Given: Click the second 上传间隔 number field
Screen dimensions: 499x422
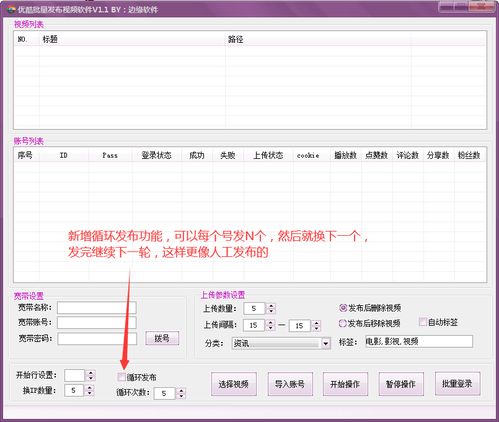Looking at the screenshot, I should click(x=300, y=325).
